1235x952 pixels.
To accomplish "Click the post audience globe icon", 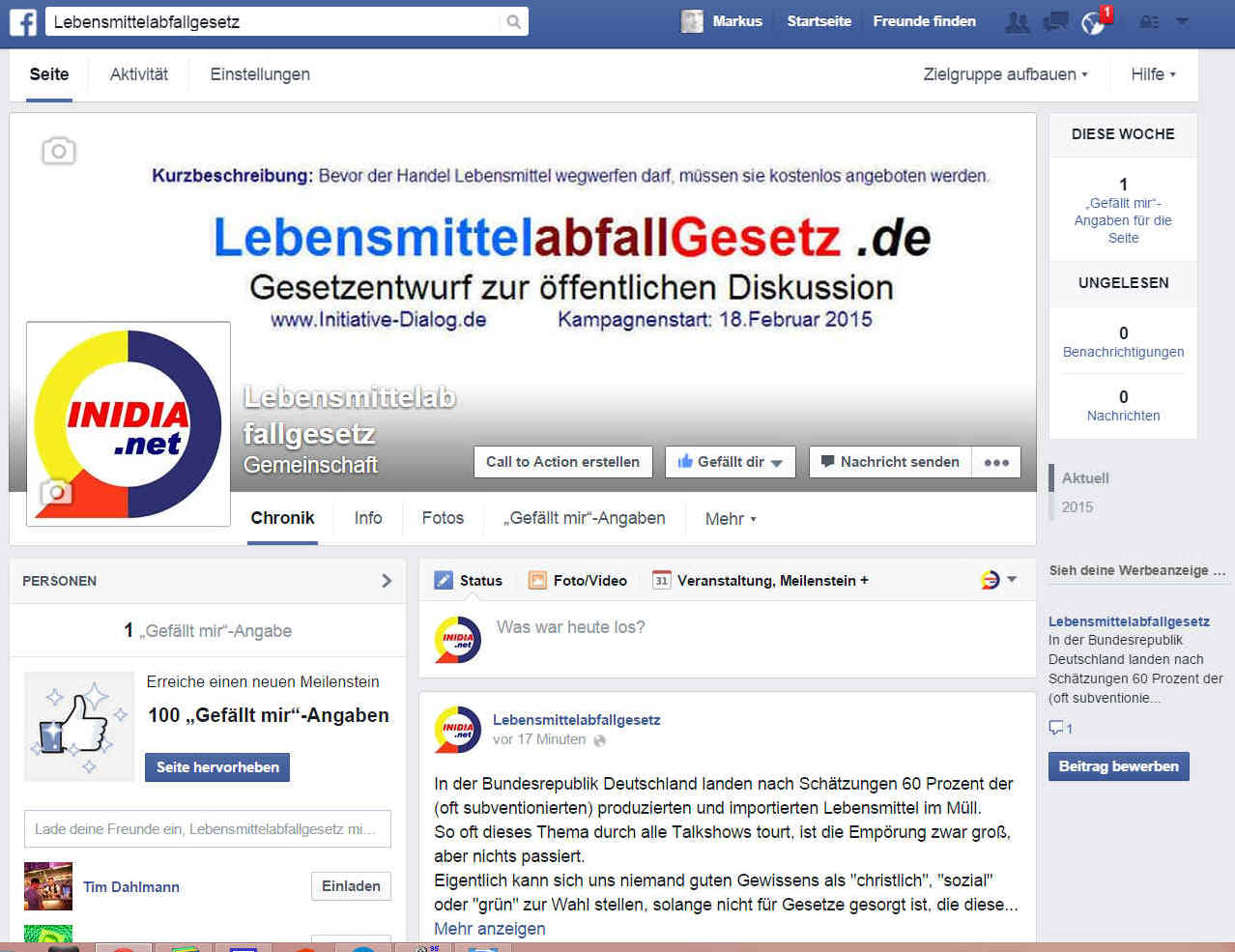I will pos(599,740).
